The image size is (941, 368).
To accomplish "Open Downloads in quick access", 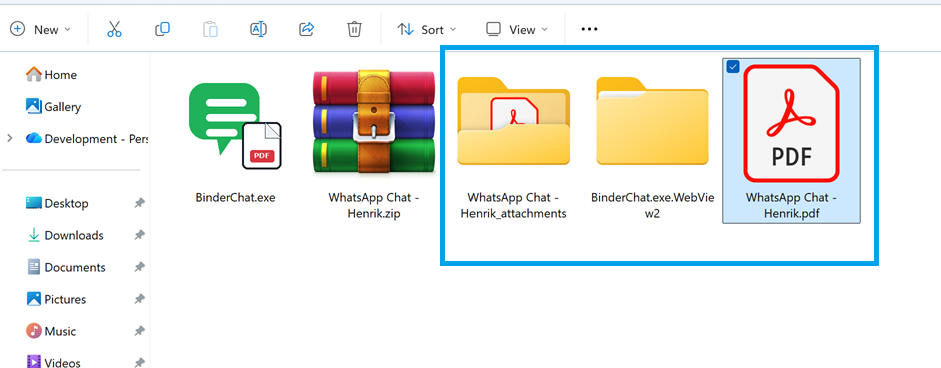I will [x=65, y=235].
